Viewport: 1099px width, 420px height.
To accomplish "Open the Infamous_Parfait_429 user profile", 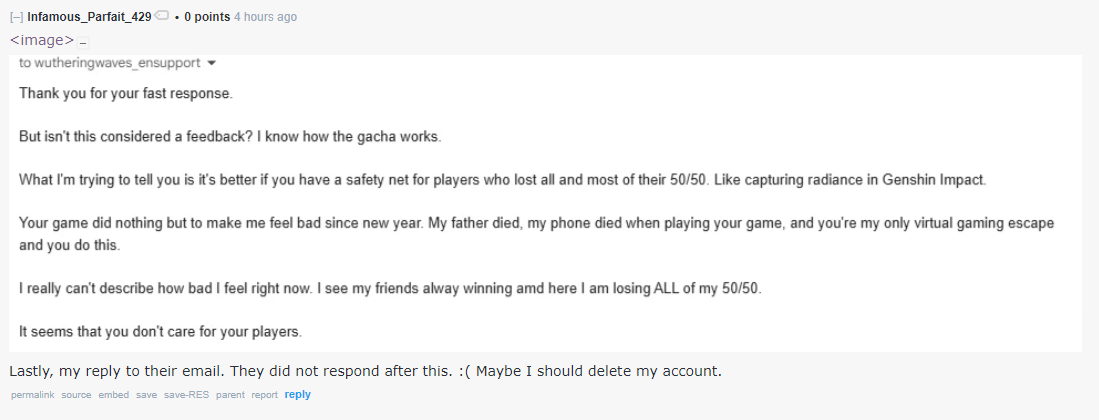I will tap(89, 17).
